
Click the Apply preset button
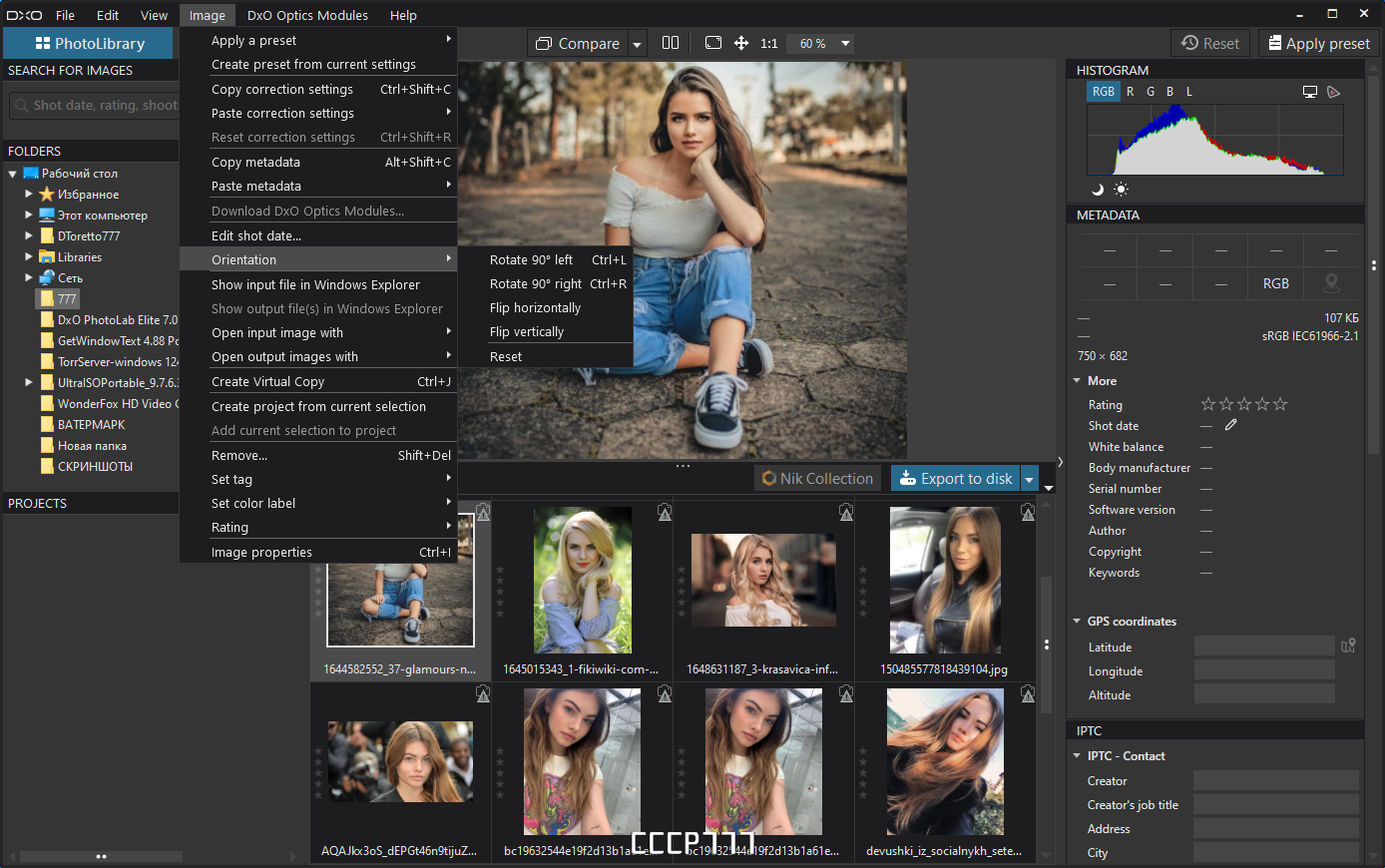click(x=1318, y=43)
